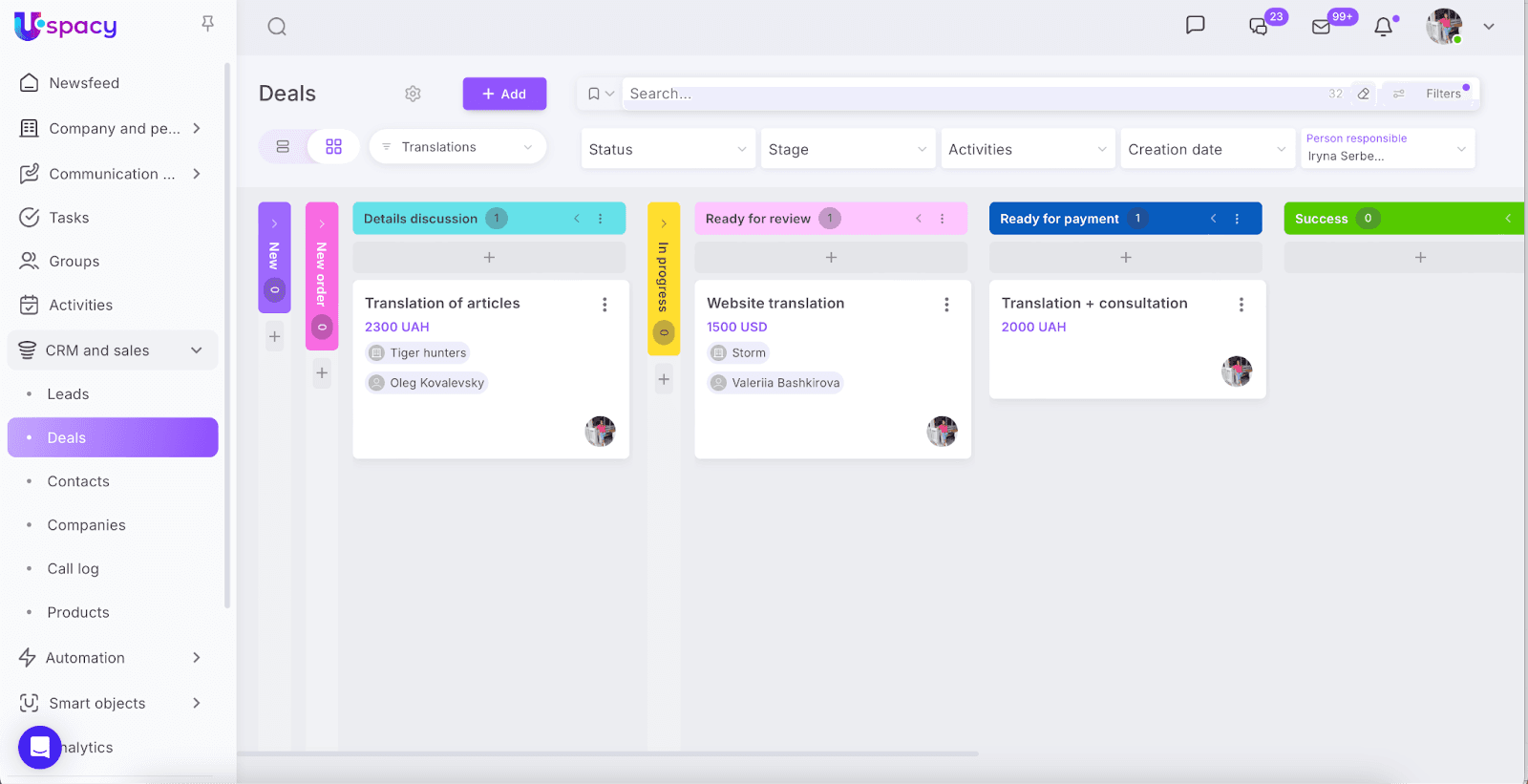Pin the sidebar with pin icon

[207, 24]
